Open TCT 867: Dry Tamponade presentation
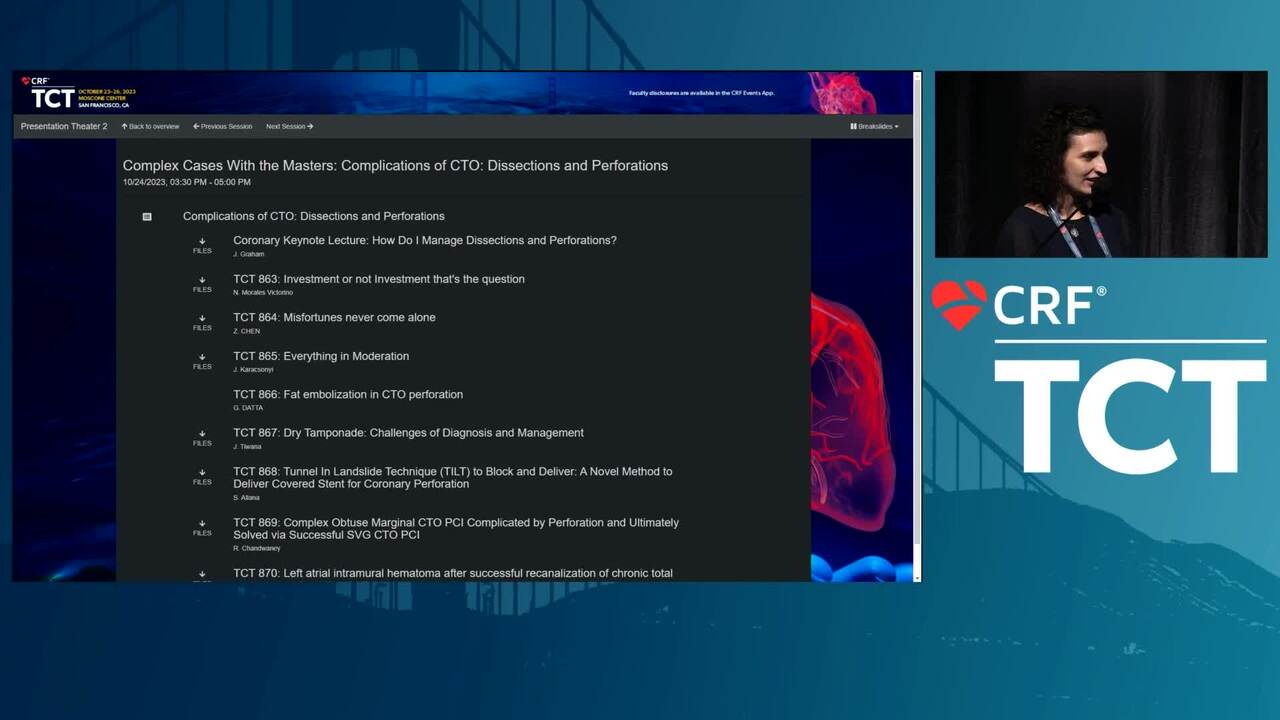The height and width of the screenshot is (720, 1280). [x=408, y=433]
